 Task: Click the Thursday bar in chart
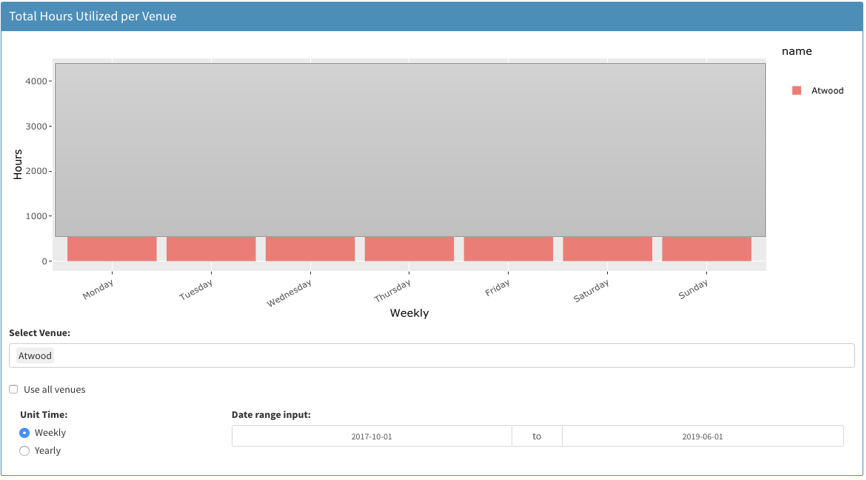409,249
